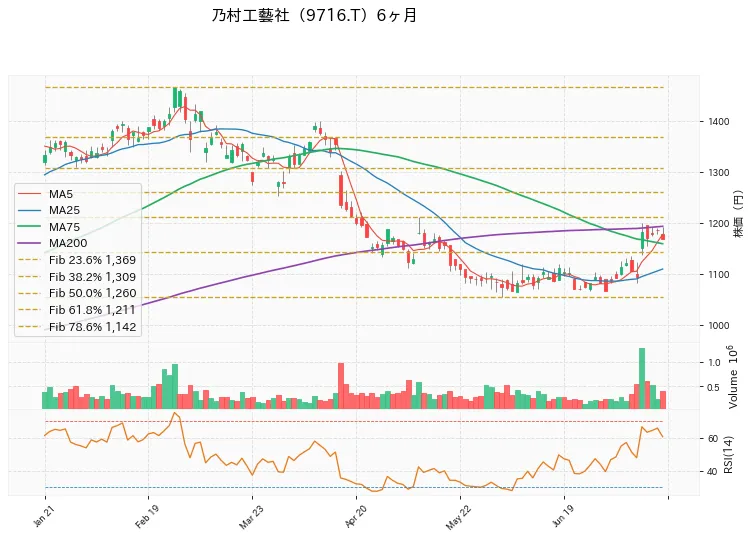Click the 1300 price axis label

[x=718, y=173]
